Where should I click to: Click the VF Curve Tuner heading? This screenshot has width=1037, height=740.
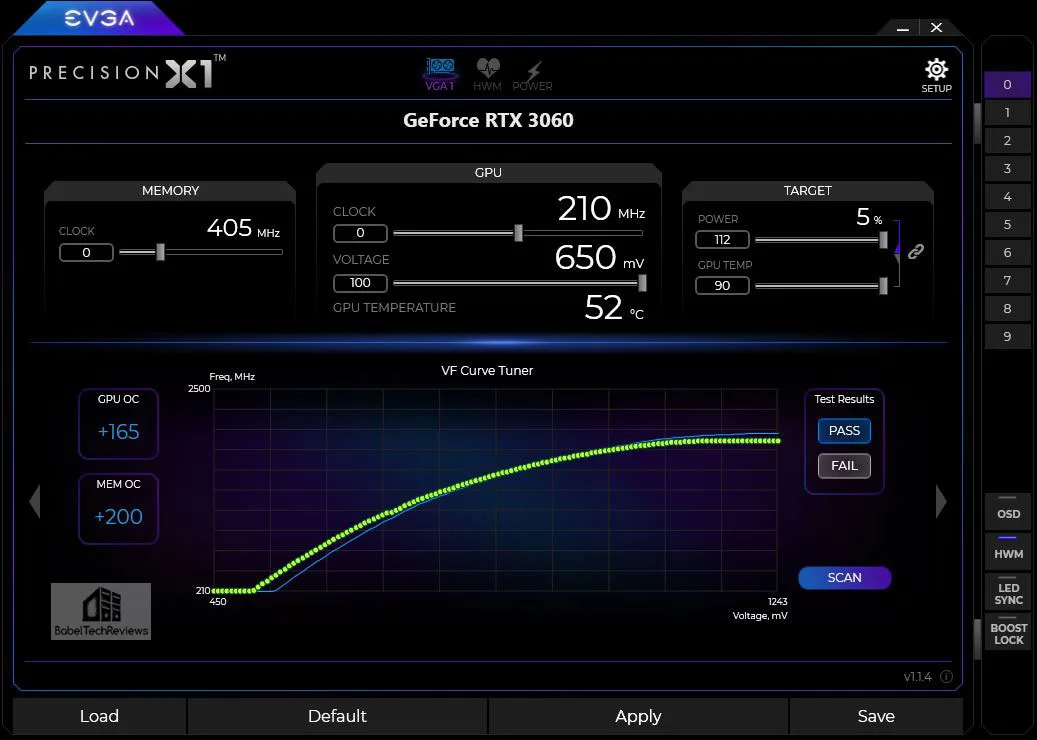487,370
